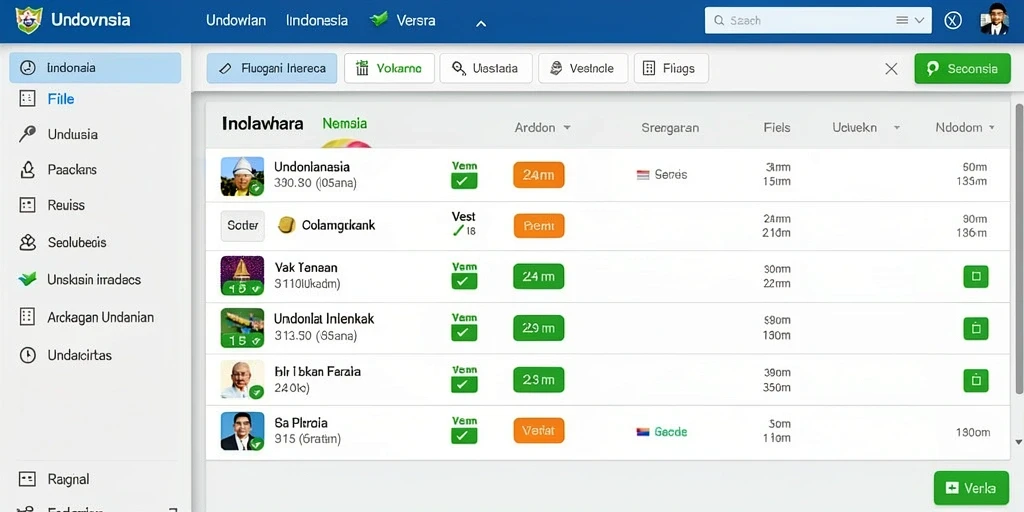Image resolution: width=1024 pixels, height=512 pixels.
Task: Toggle the Venn checkbox for Vak Tanaan
Action: pos(464,281)
